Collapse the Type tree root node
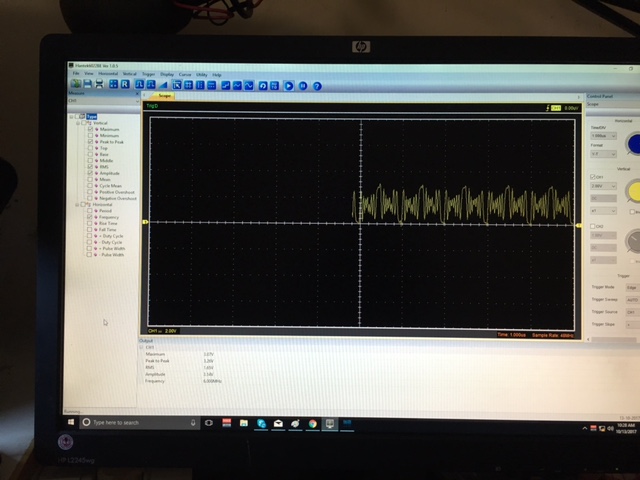This screenshot has height=480, width=640. pos(71,116)
